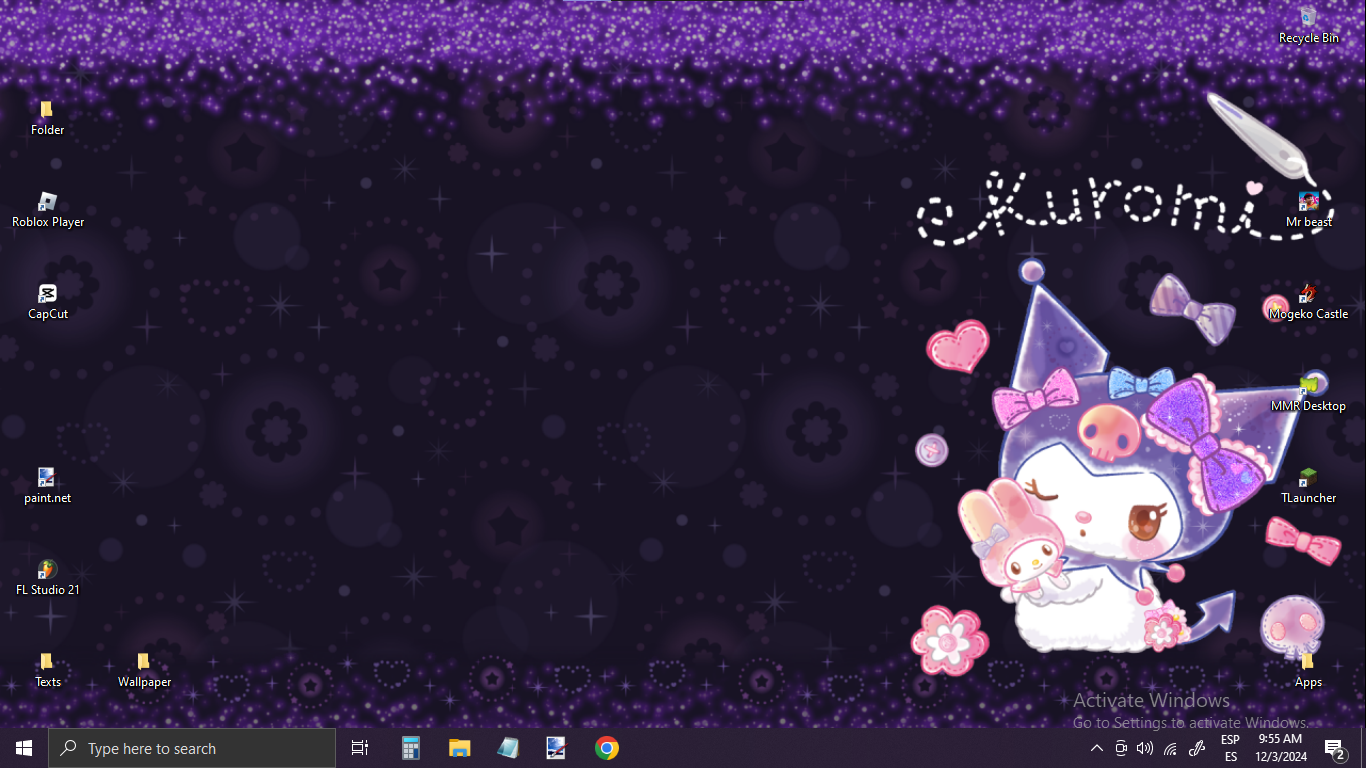Select the Texts folder on desktop
This screenshot has height=768, width=1366.
click(x=47, y=669)
